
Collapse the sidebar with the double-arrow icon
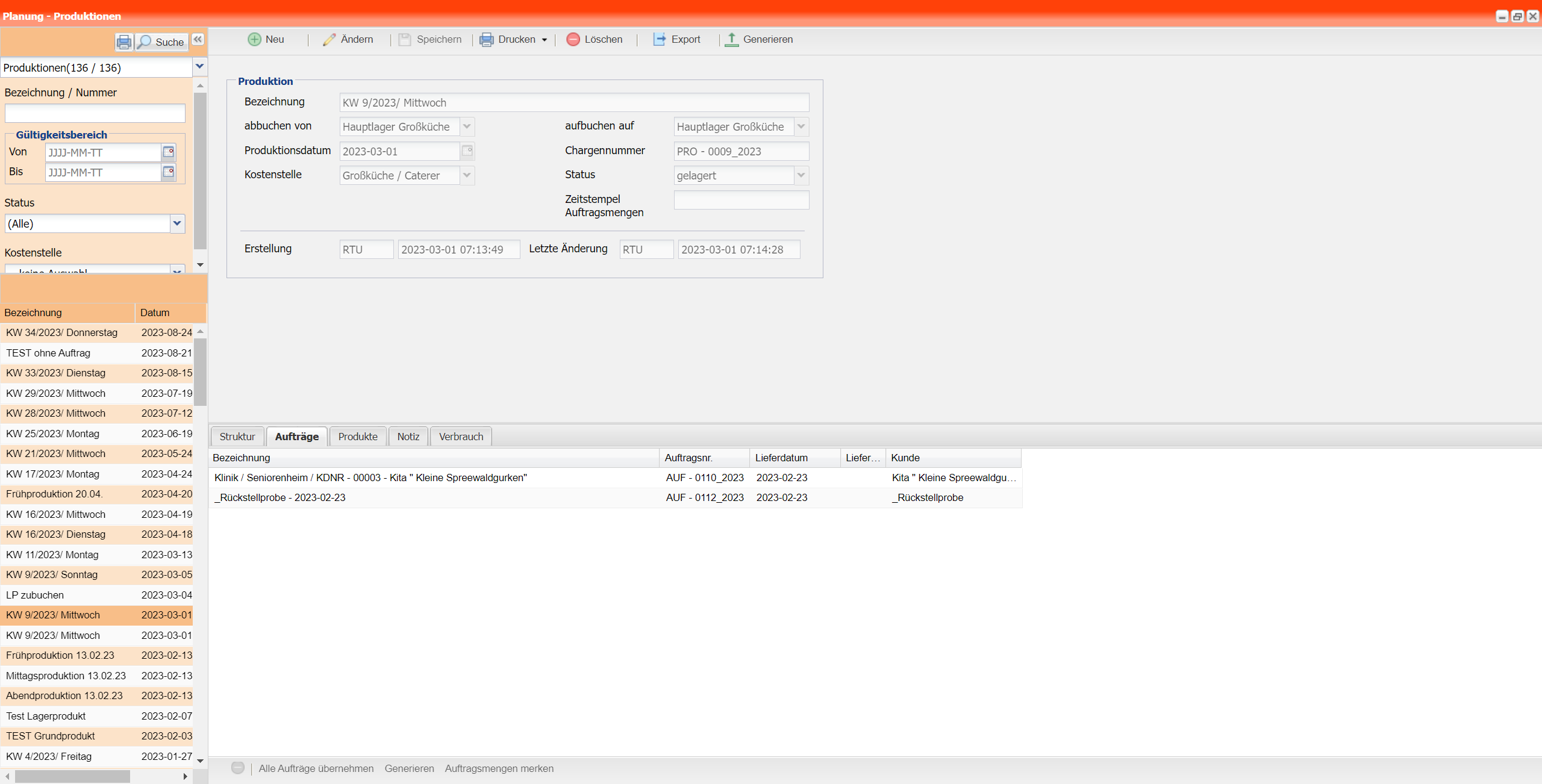pyautogui.click(x=198, y=40)
